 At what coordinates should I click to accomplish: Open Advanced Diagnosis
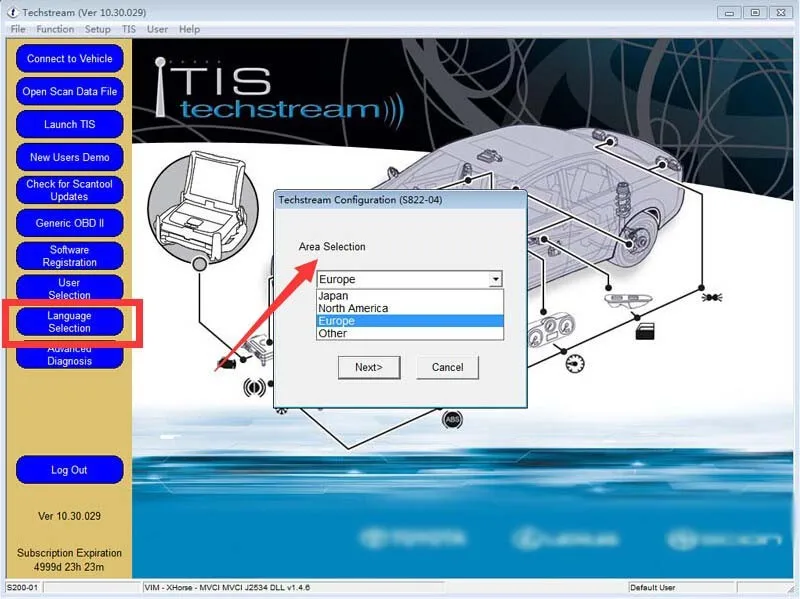(x=69, y=356)
